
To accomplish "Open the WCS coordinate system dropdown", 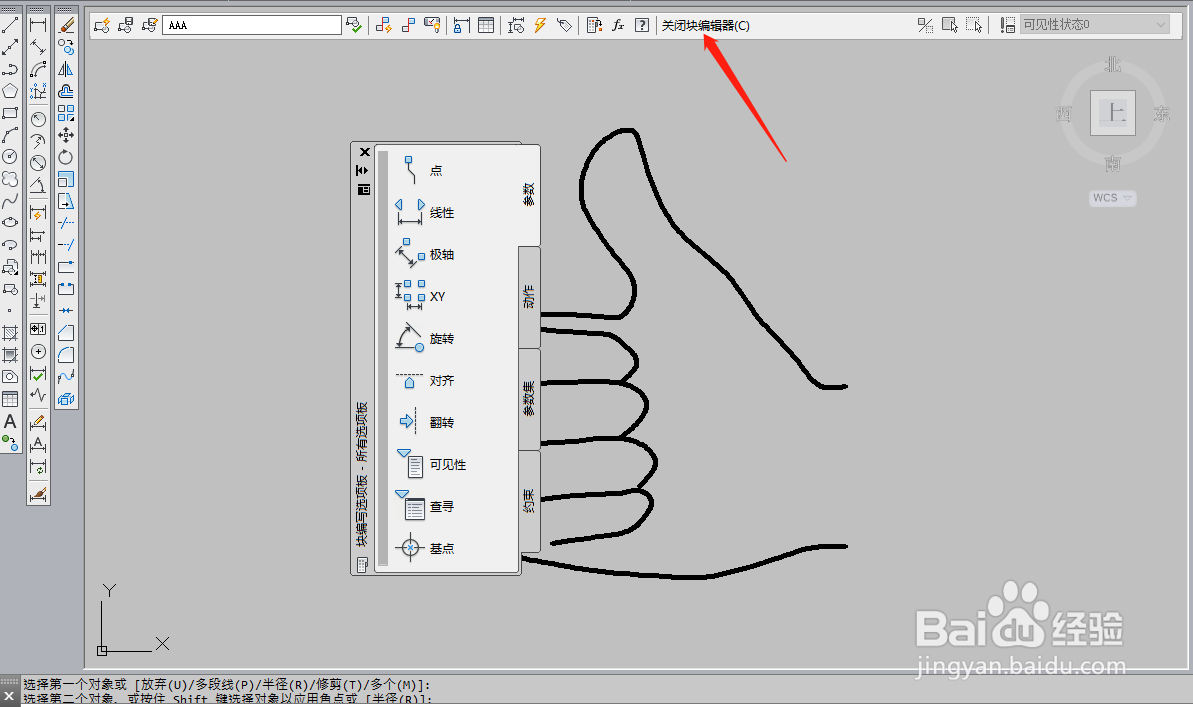I will [1112, 198].
